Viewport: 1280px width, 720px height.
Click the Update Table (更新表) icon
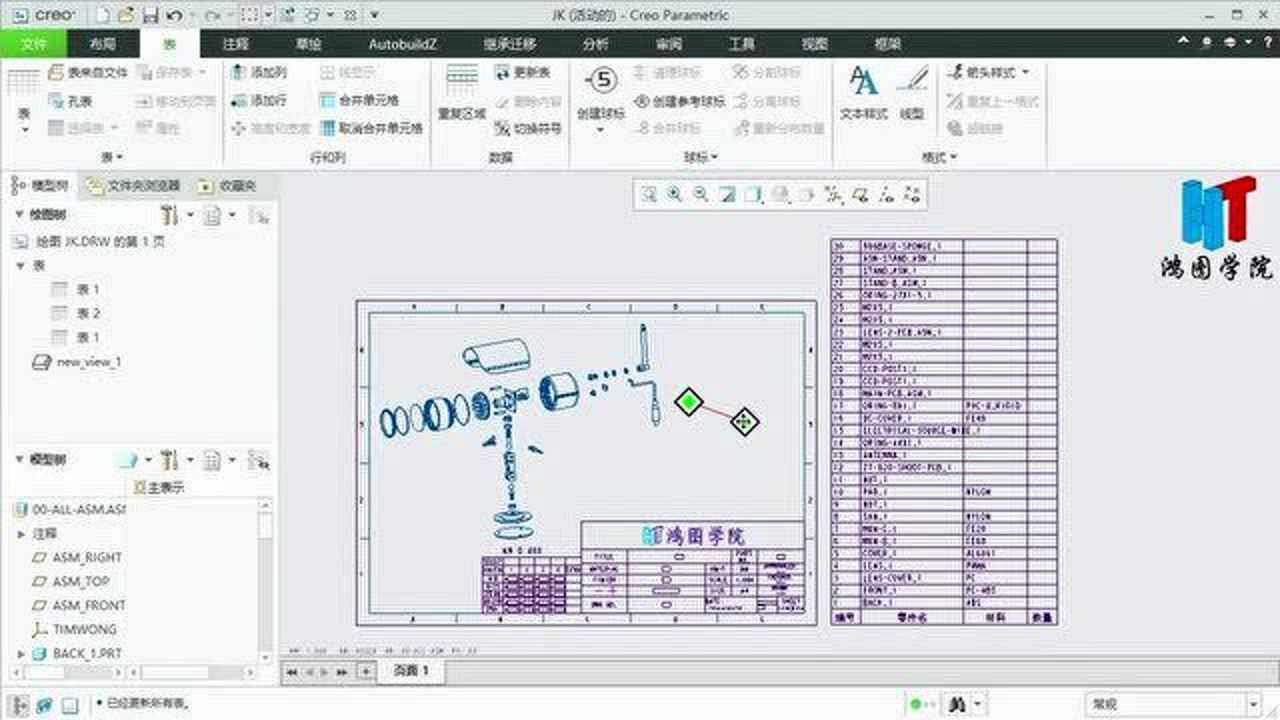point(503,73)
